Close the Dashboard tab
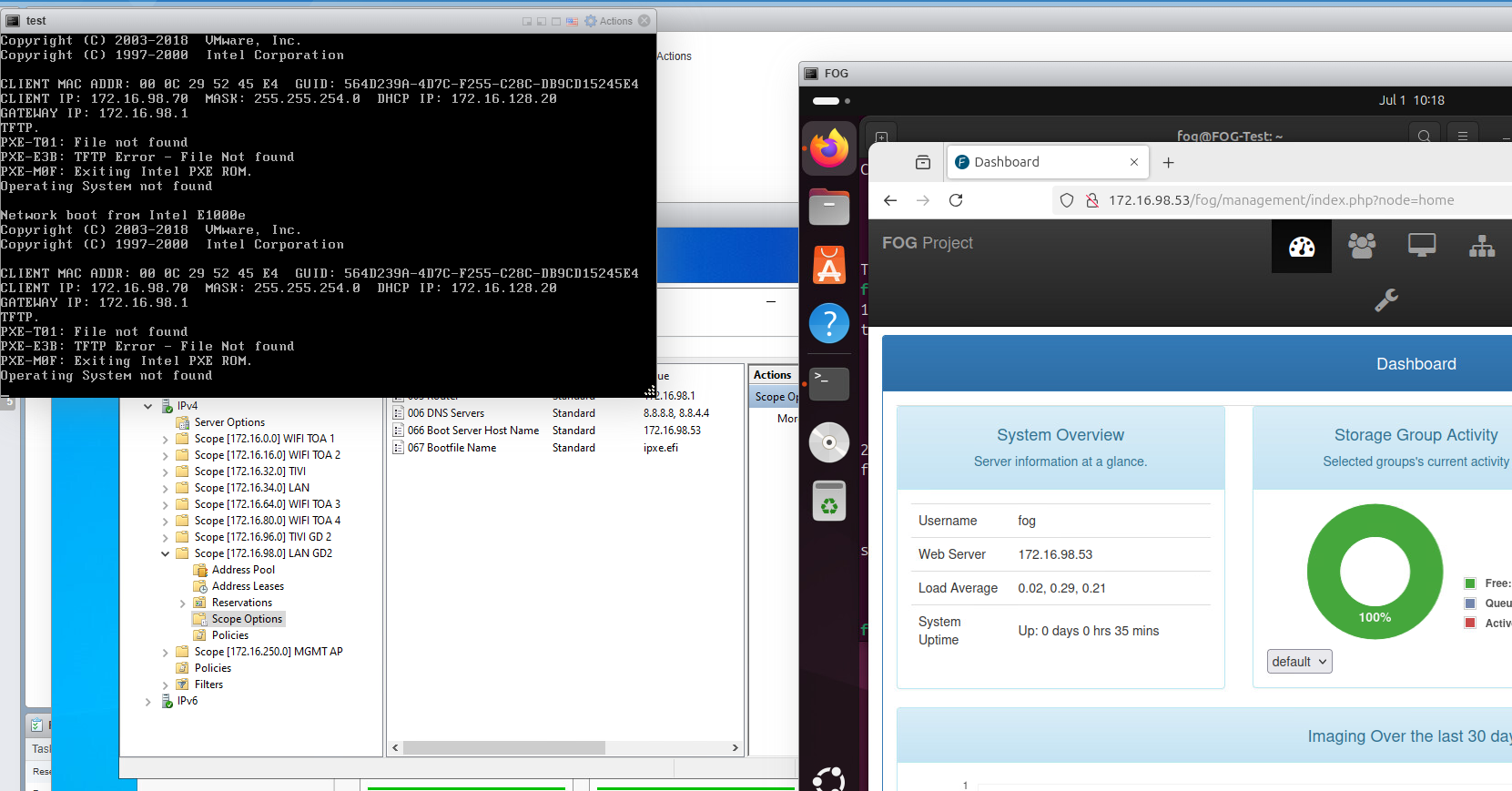The height and width of the screenshot is (791, 1512). coord(1134,162)
